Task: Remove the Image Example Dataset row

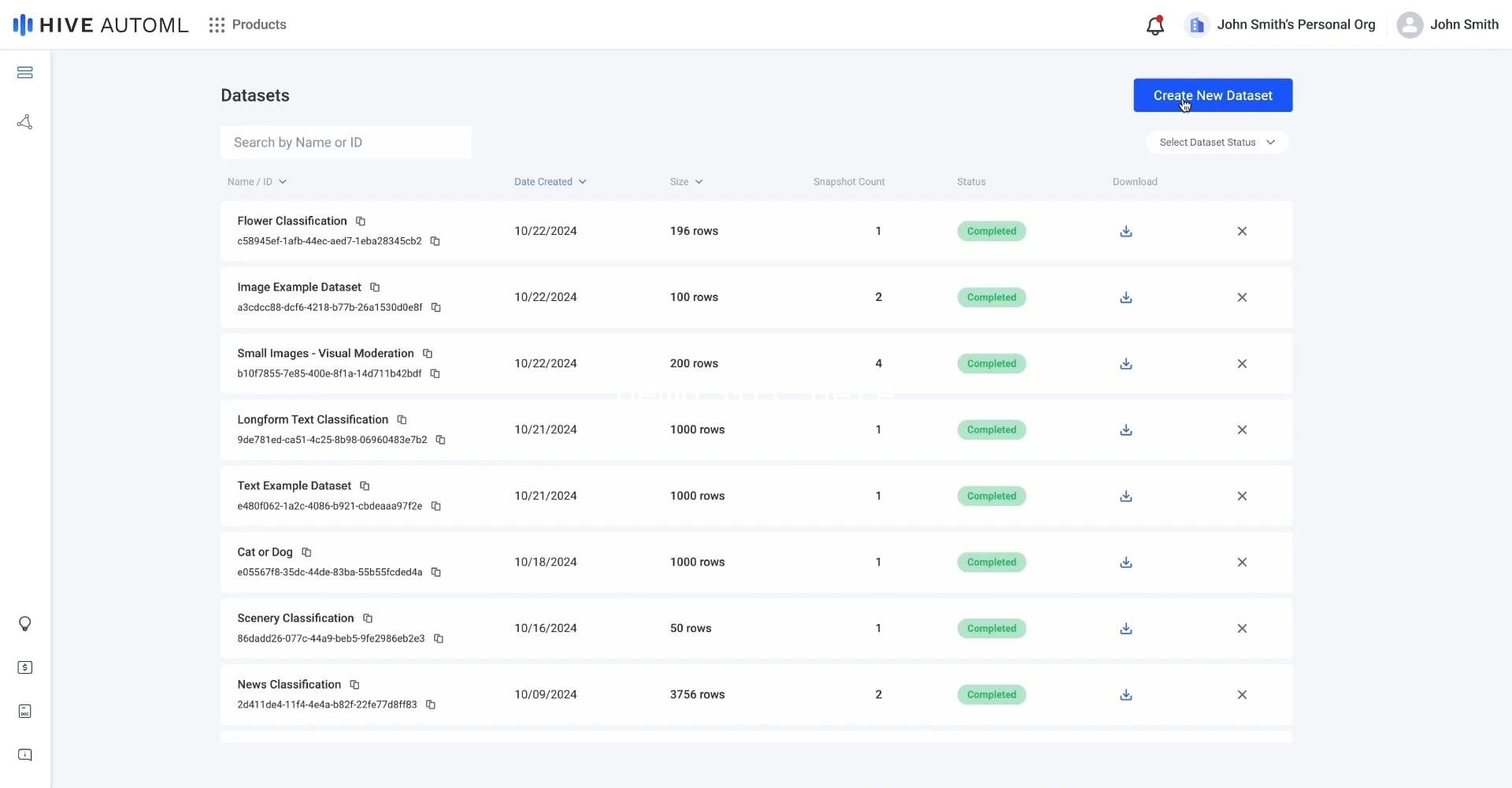Action: (x=1242, y=298)
